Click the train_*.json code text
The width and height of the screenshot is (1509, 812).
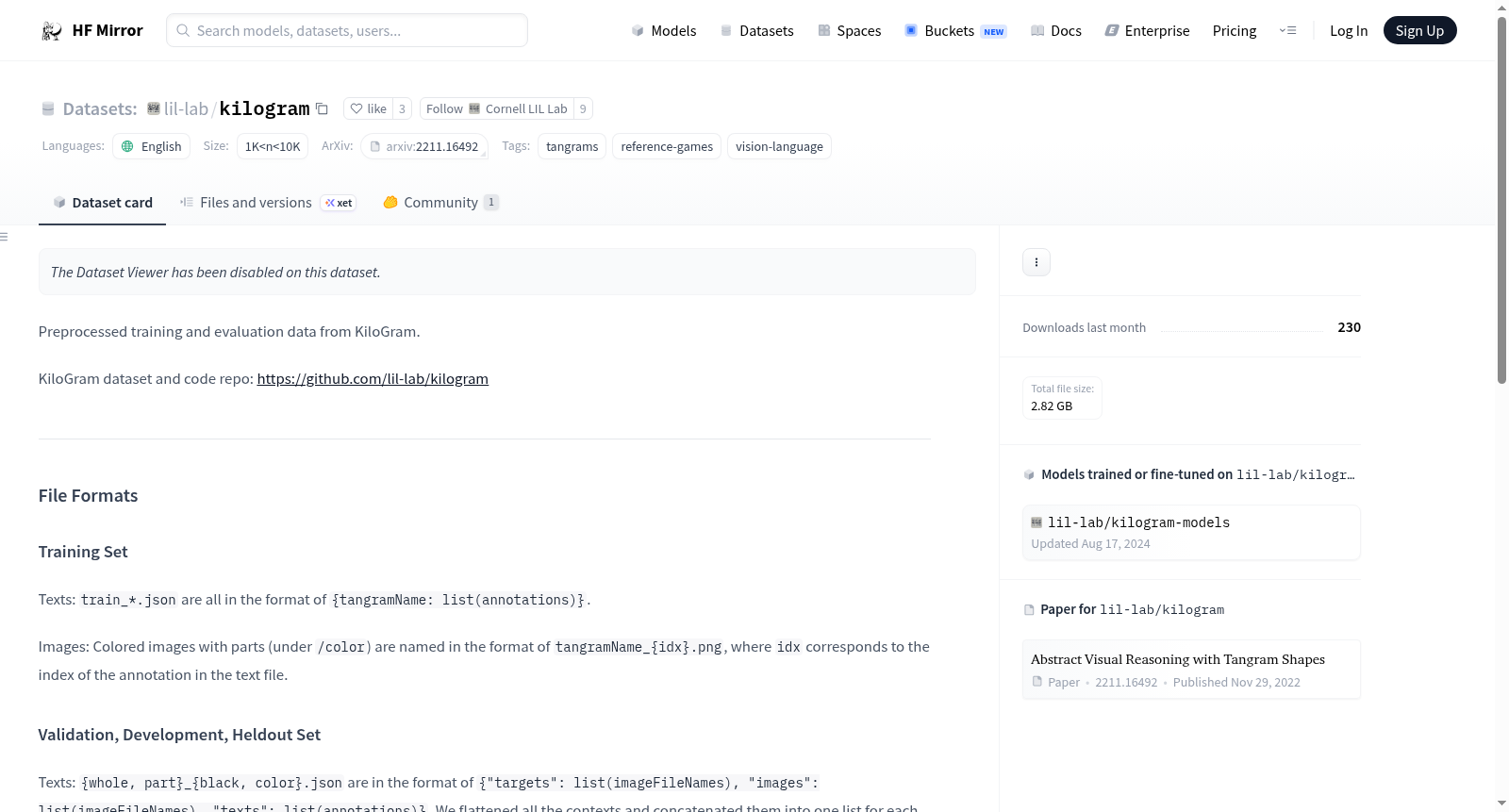click(x=128, y=600)
